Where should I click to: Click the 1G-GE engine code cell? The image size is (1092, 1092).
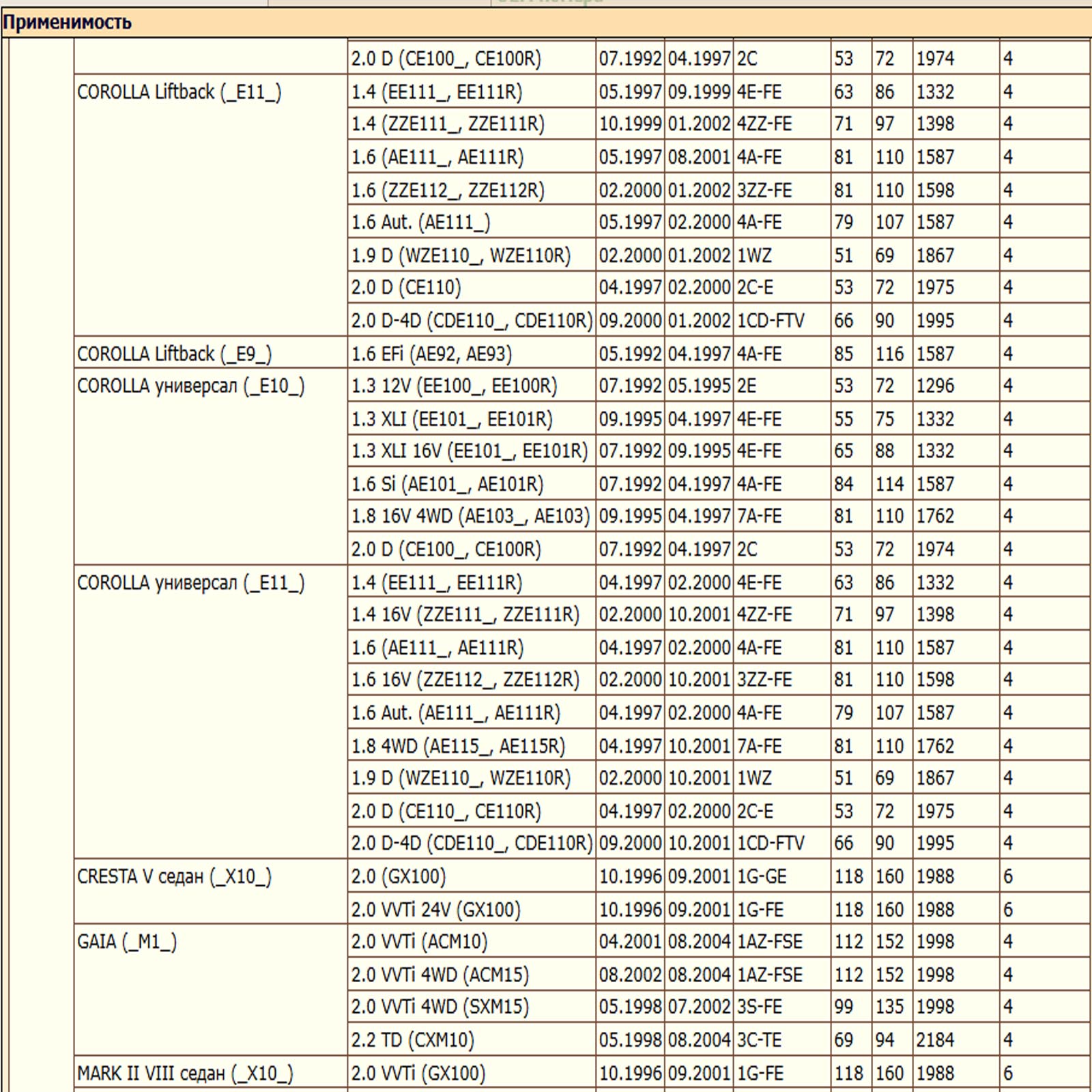pos(762,876)
